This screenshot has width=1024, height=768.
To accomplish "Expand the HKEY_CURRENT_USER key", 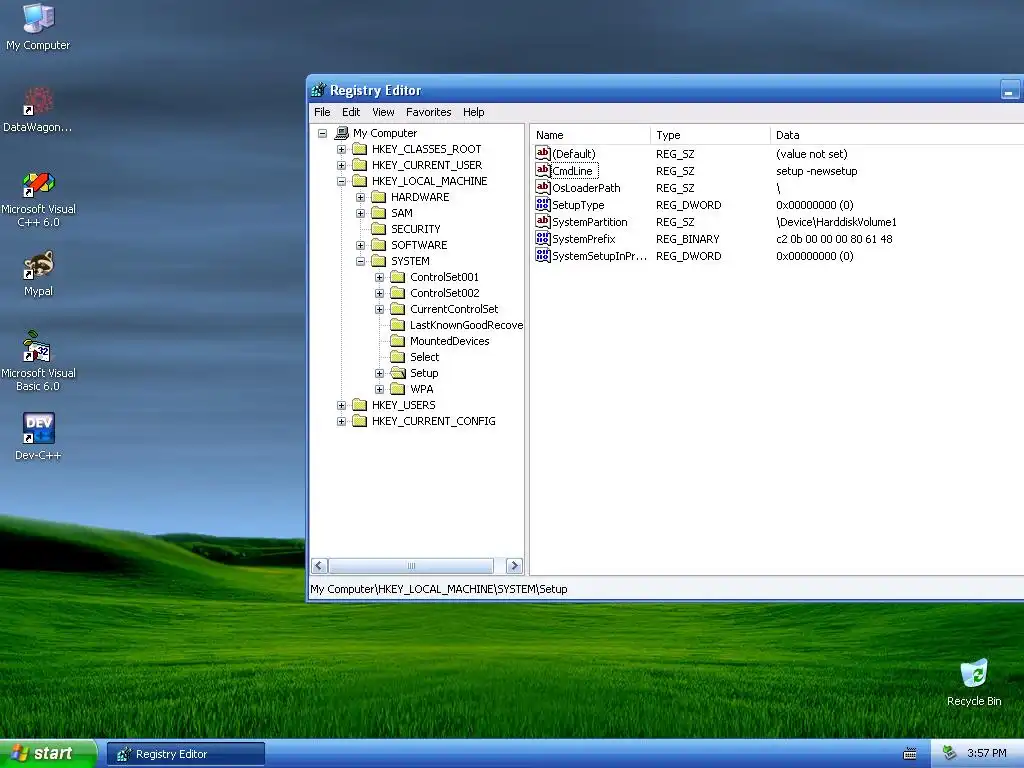I will (341, 165).
